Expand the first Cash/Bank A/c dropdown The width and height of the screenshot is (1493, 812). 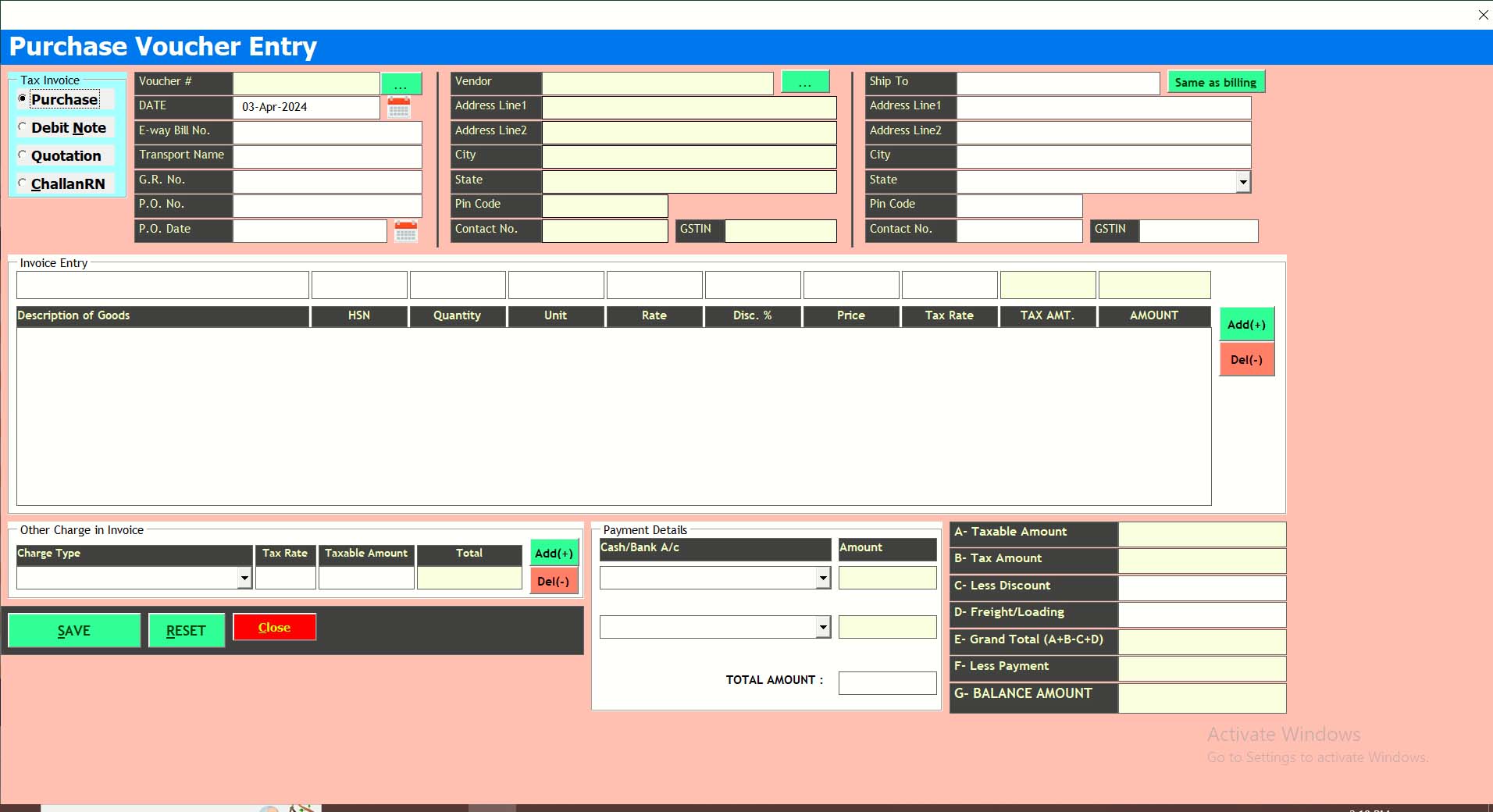(822, 578)
